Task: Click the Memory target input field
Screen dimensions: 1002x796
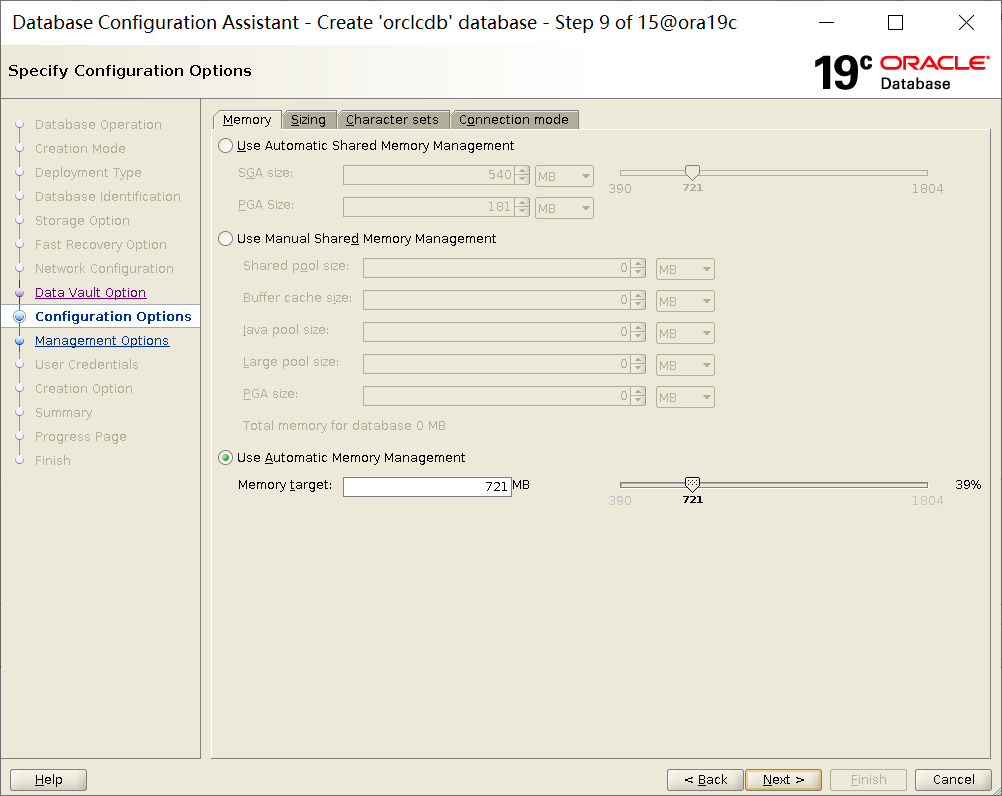Action: point(427,486)
